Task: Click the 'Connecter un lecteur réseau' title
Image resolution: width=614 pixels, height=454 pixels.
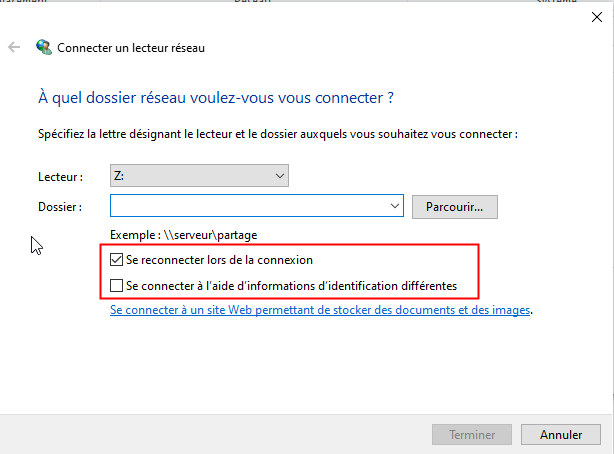Action: pyautogui.click(x=132, y=47)
